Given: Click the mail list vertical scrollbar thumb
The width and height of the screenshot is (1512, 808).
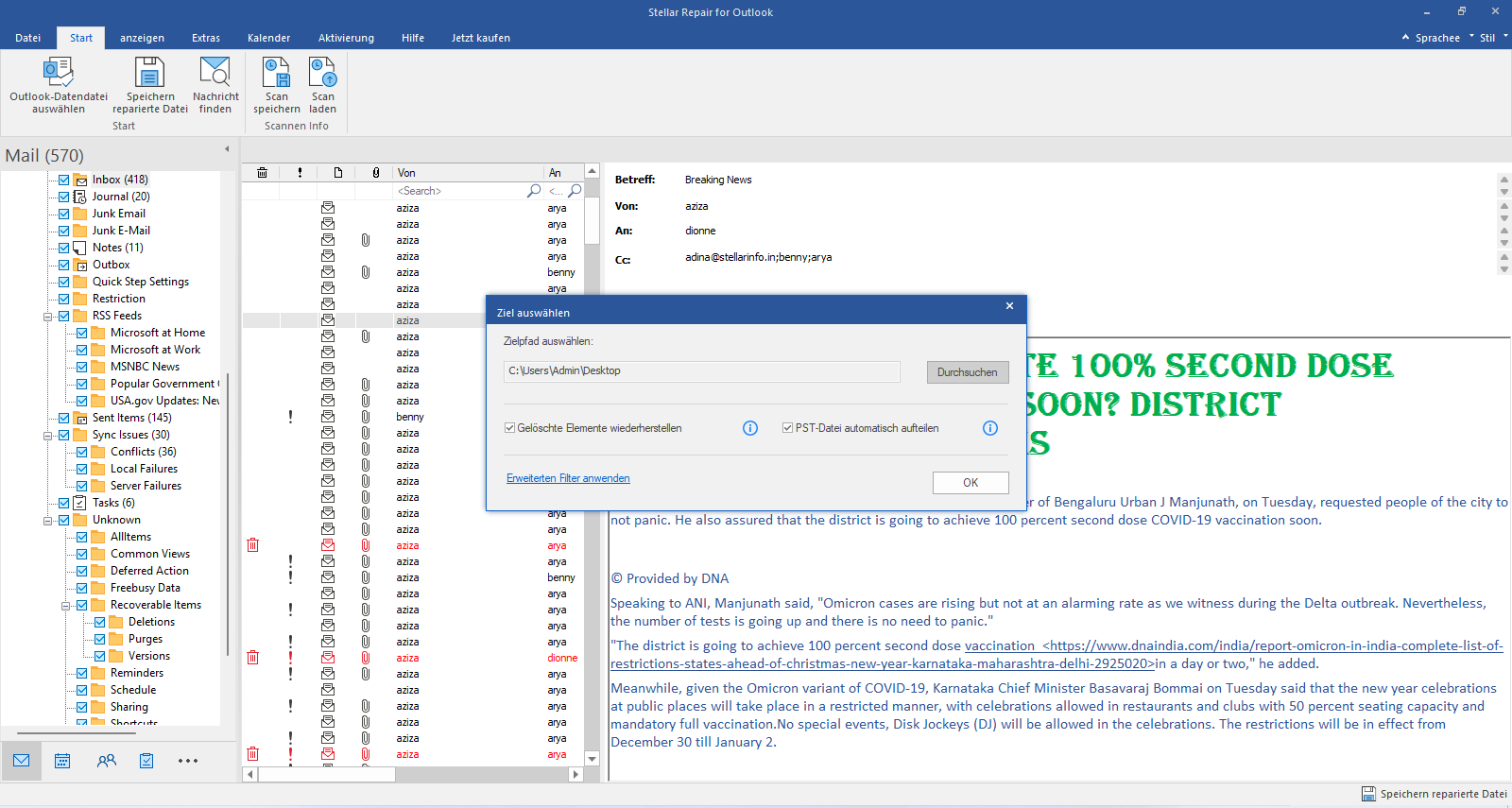Looking at the screenshot, I should (592, 221).
